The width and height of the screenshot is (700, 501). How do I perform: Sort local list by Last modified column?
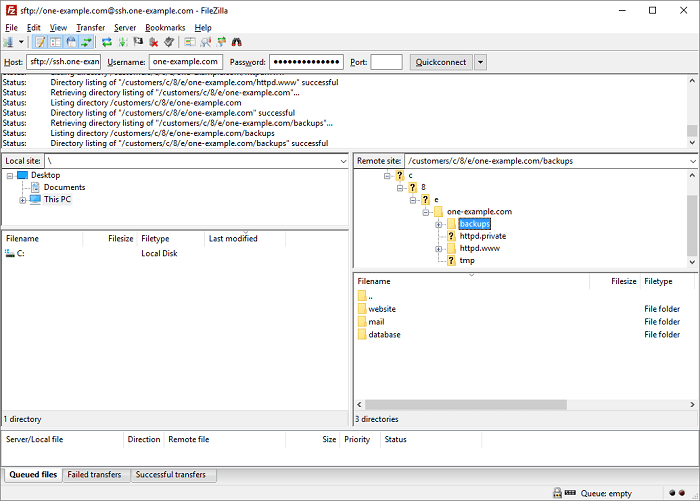(x=245, y=239)
